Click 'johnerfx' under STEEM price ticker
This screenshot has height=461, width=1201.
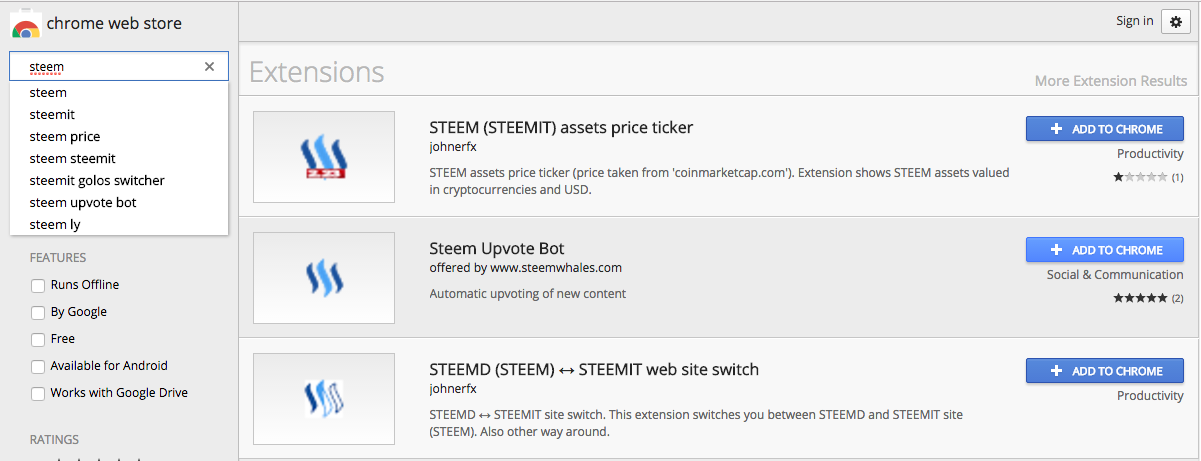pyautogui.click(x=453, y=147)
